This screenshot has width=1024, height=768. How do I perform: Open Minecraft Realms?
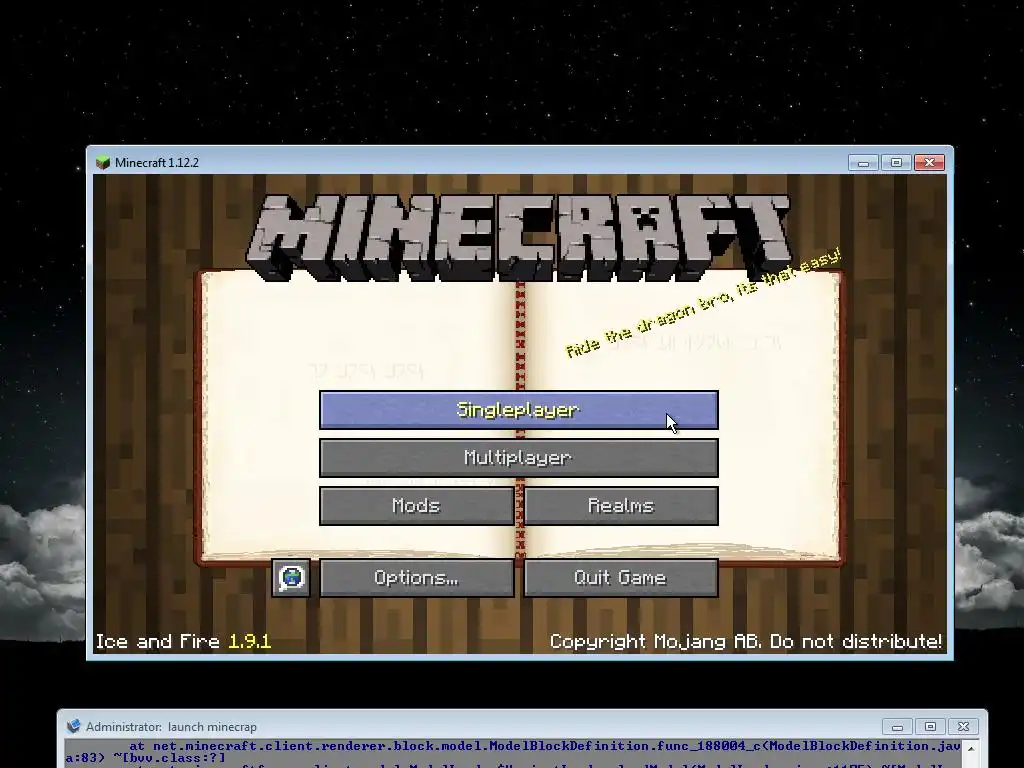(x=621, y=505)
